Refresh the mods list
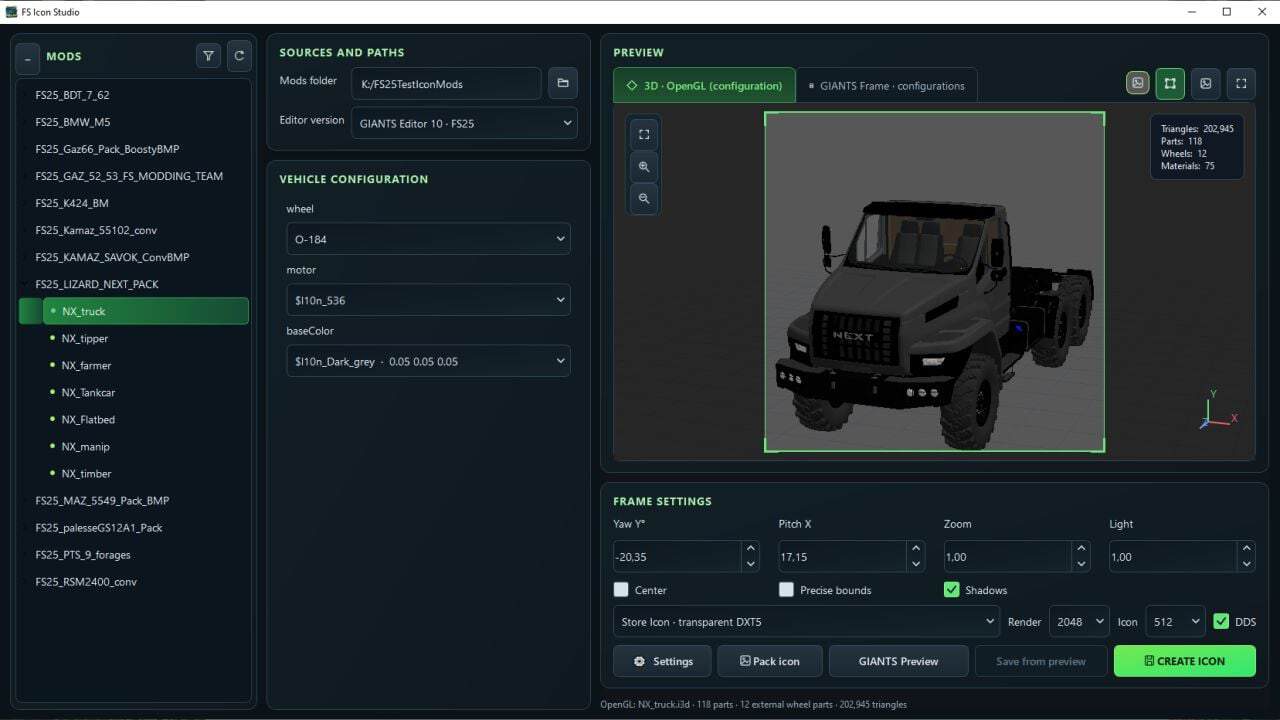1280x720 pixels. (239, 56)
